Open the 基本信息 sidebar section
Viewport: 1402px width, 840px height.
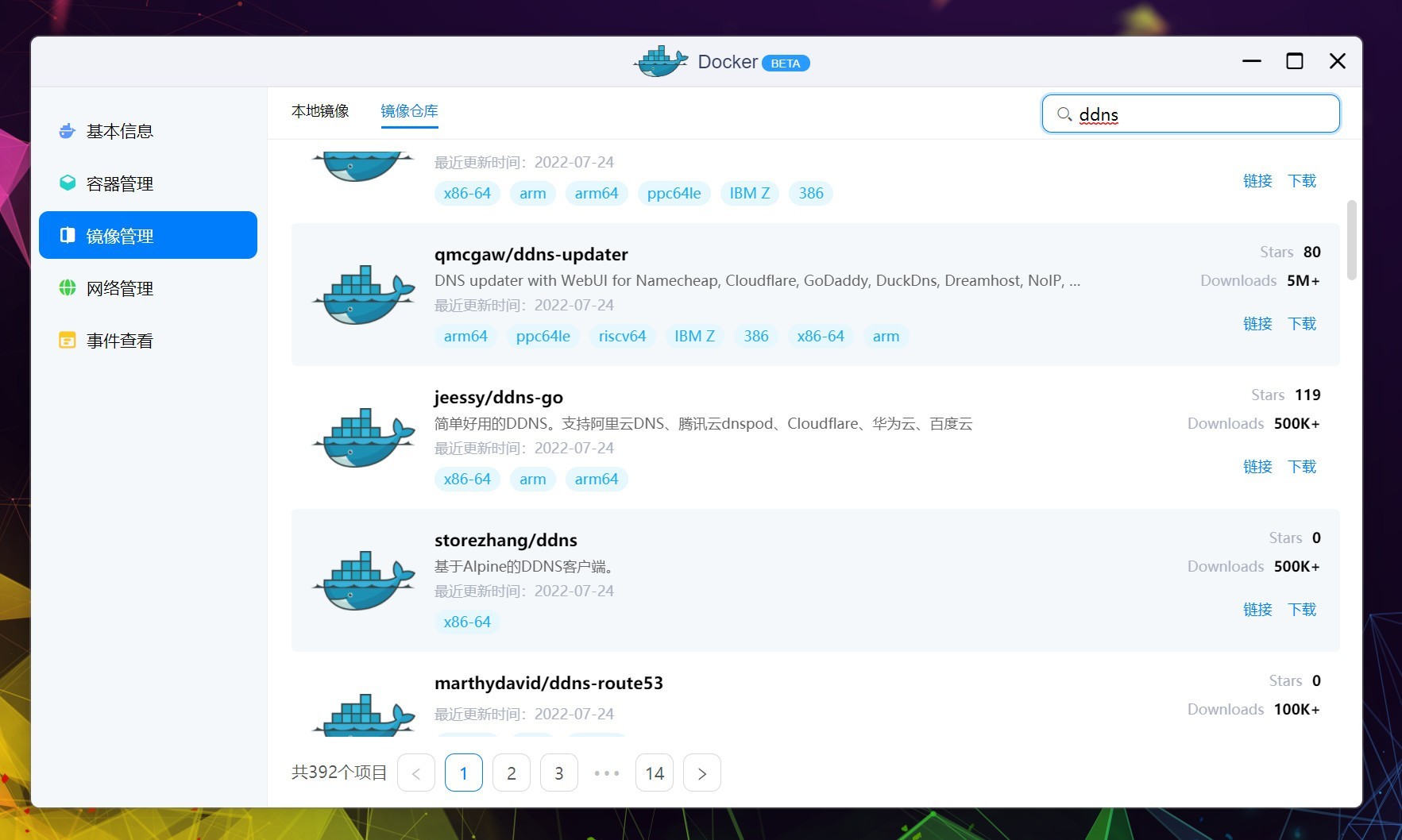tap(119, 131)
